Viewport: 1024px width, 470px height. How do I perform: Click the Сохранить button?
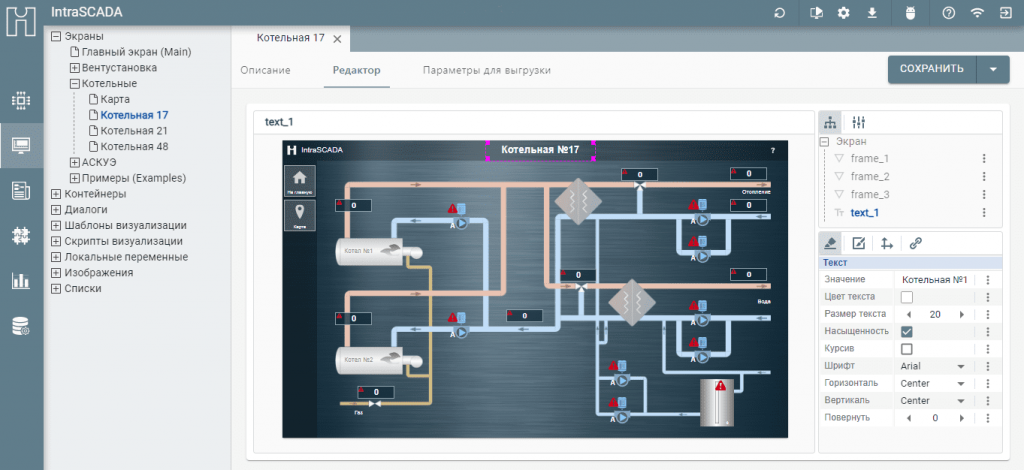(x=932, y=69)
